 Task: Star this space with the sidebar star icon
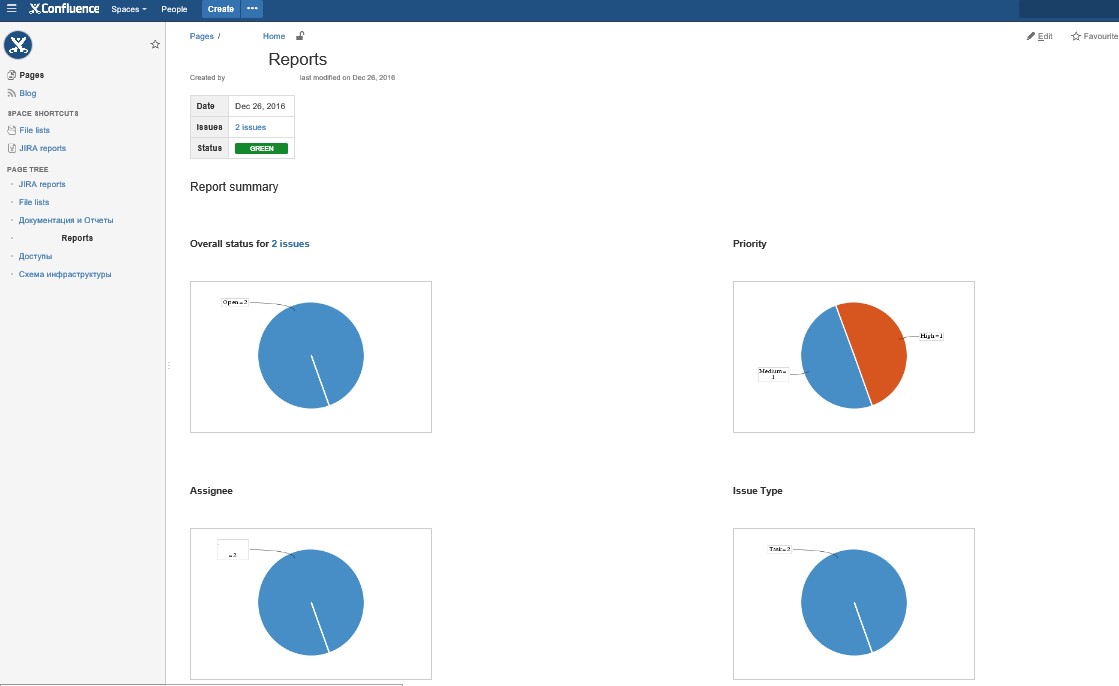point(155,44)
